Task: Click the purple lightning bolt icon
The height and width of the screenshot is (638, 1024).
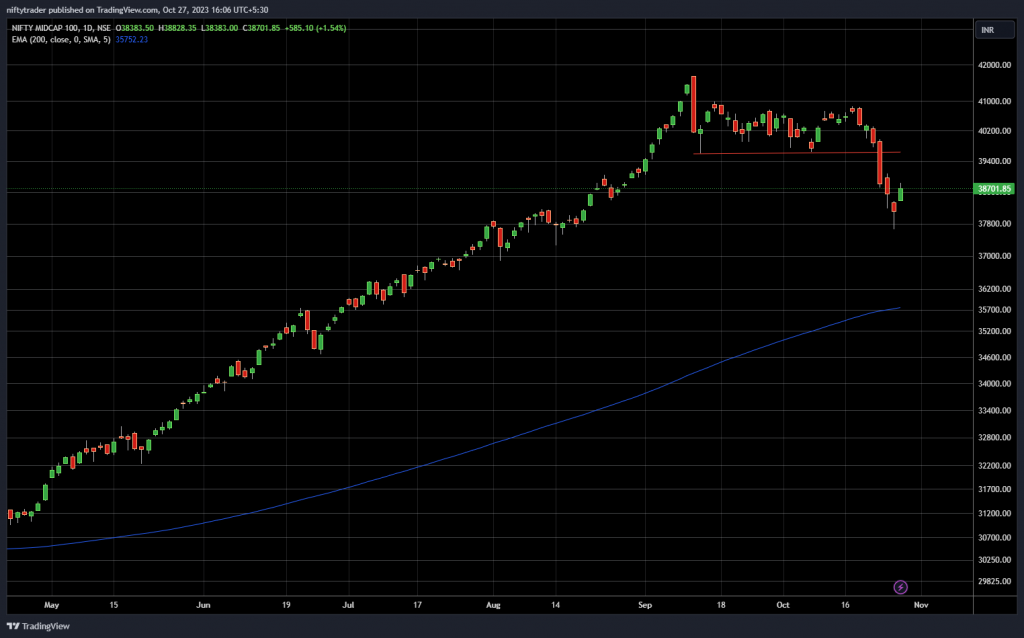Action: [x=900, y=587]
